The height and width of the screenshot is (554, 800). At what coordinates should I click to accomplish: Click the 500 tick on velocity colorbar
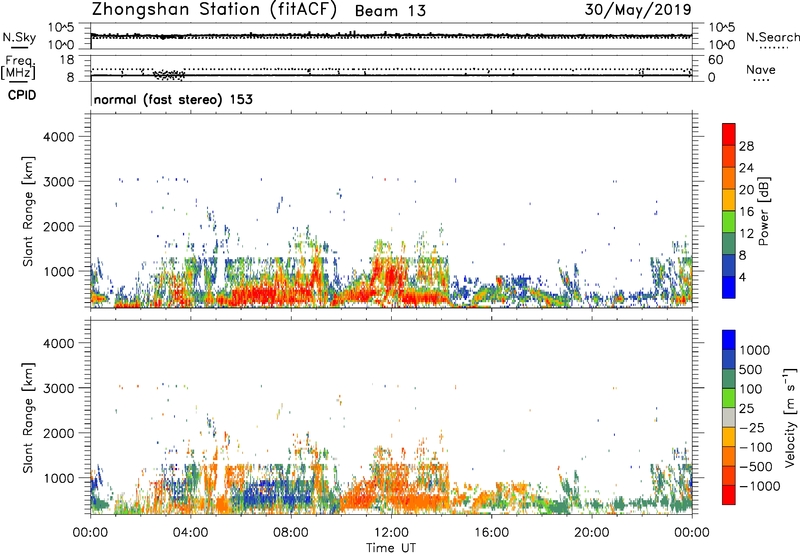[x=751, y=369]
